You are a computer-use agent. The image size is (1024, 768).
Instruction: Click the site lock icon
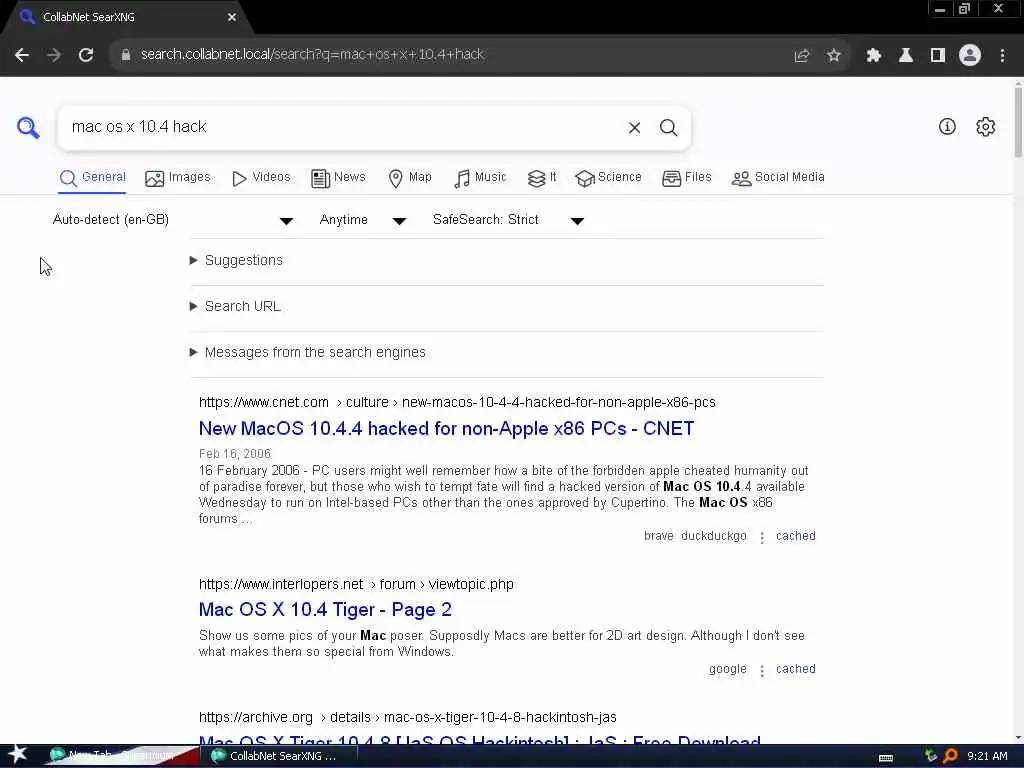[x=125, y=55]
